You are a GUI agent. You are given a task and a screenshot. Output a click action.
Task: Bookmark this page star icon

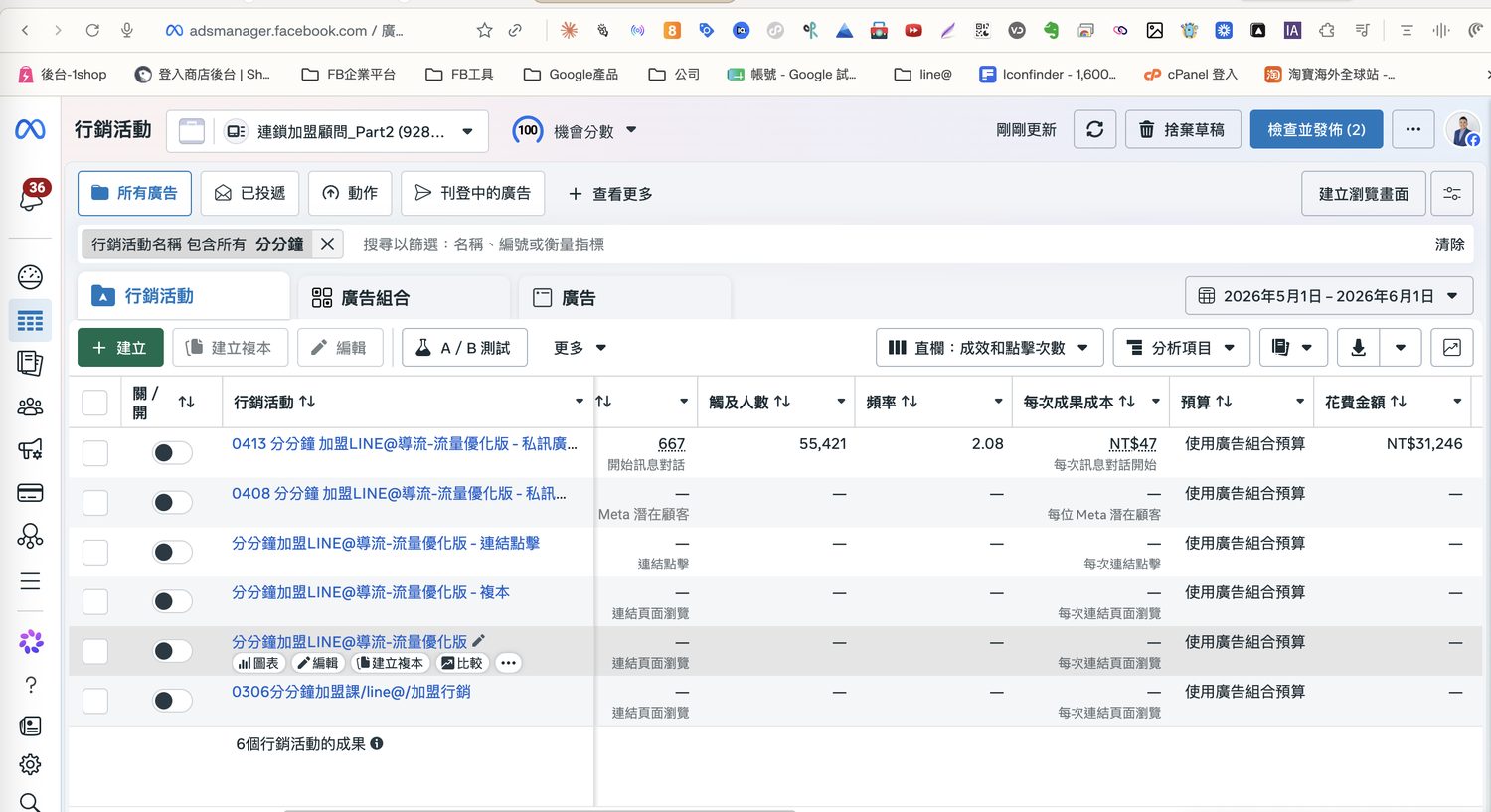pos(484,31)
